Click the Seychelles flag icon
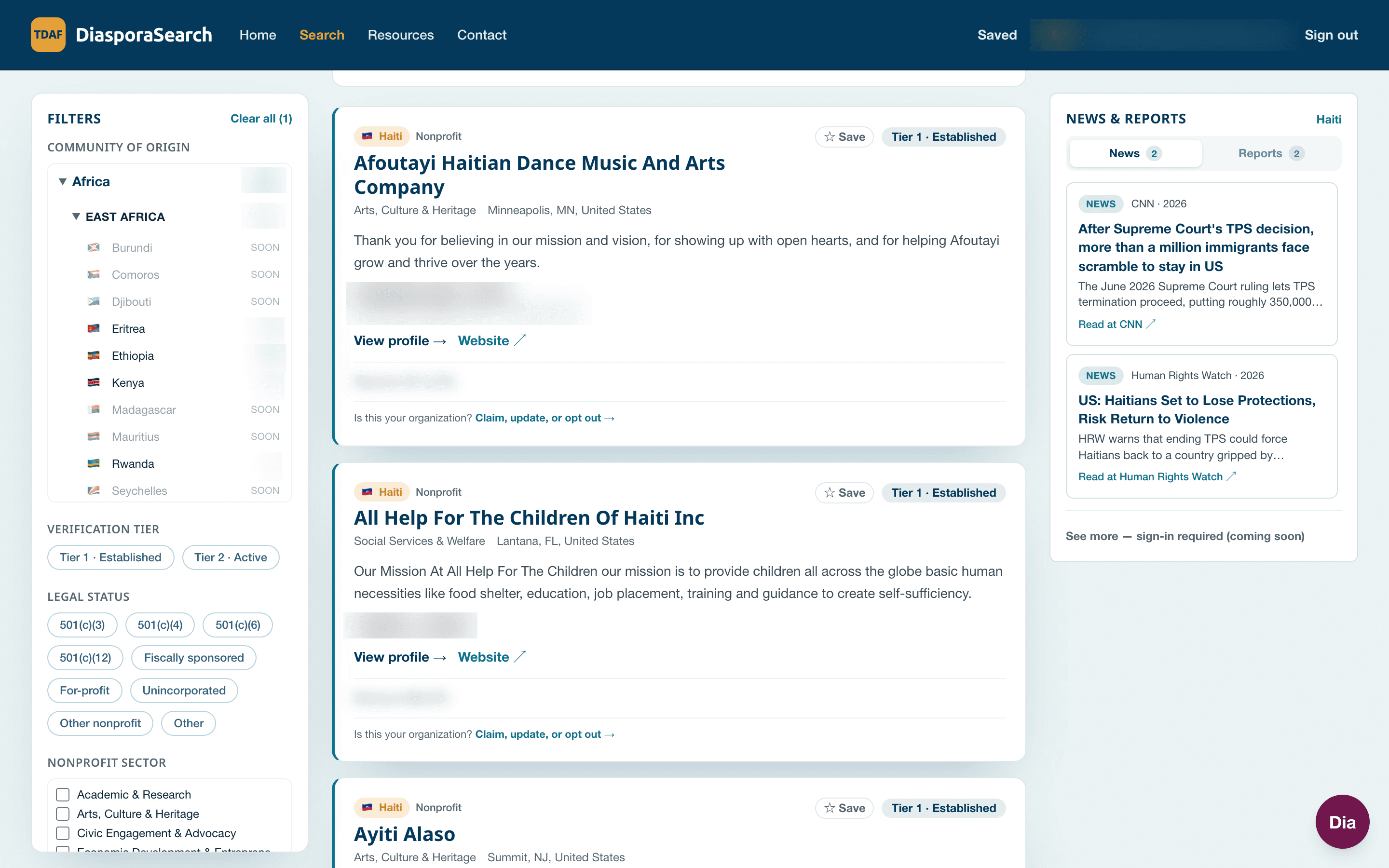The height and width of the screenshot is (868, 1389). [x=94, y=490]
